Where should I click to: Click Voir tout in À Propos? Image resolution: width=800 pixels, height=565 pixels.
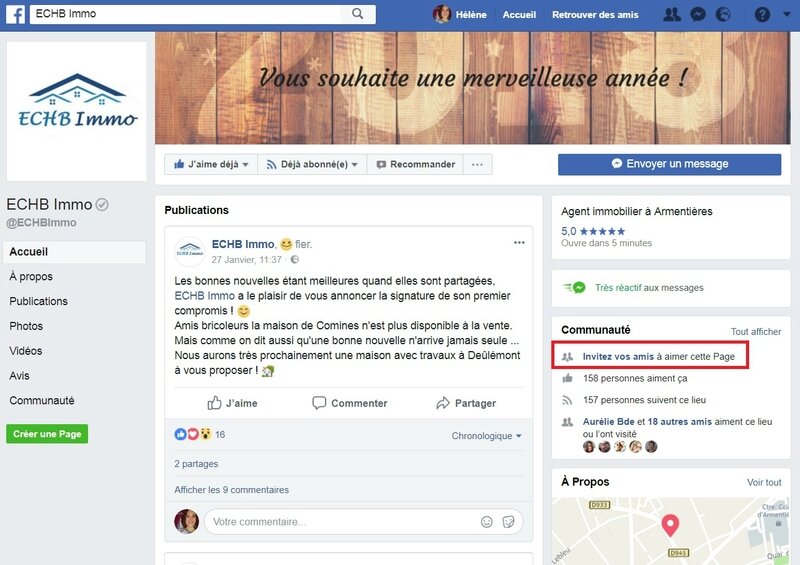point(764,482)
